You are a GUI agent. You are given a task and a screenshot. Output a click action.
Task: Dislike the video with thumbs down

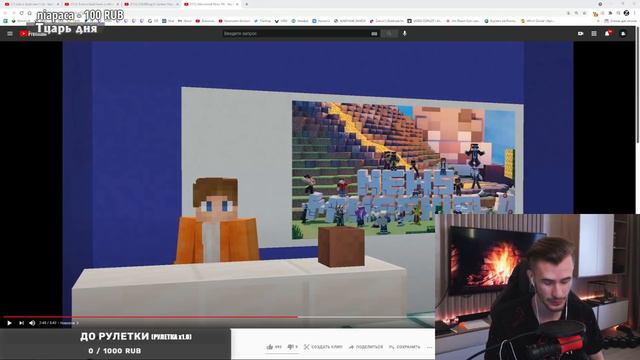pyautogui.click(x=292, y=347)
